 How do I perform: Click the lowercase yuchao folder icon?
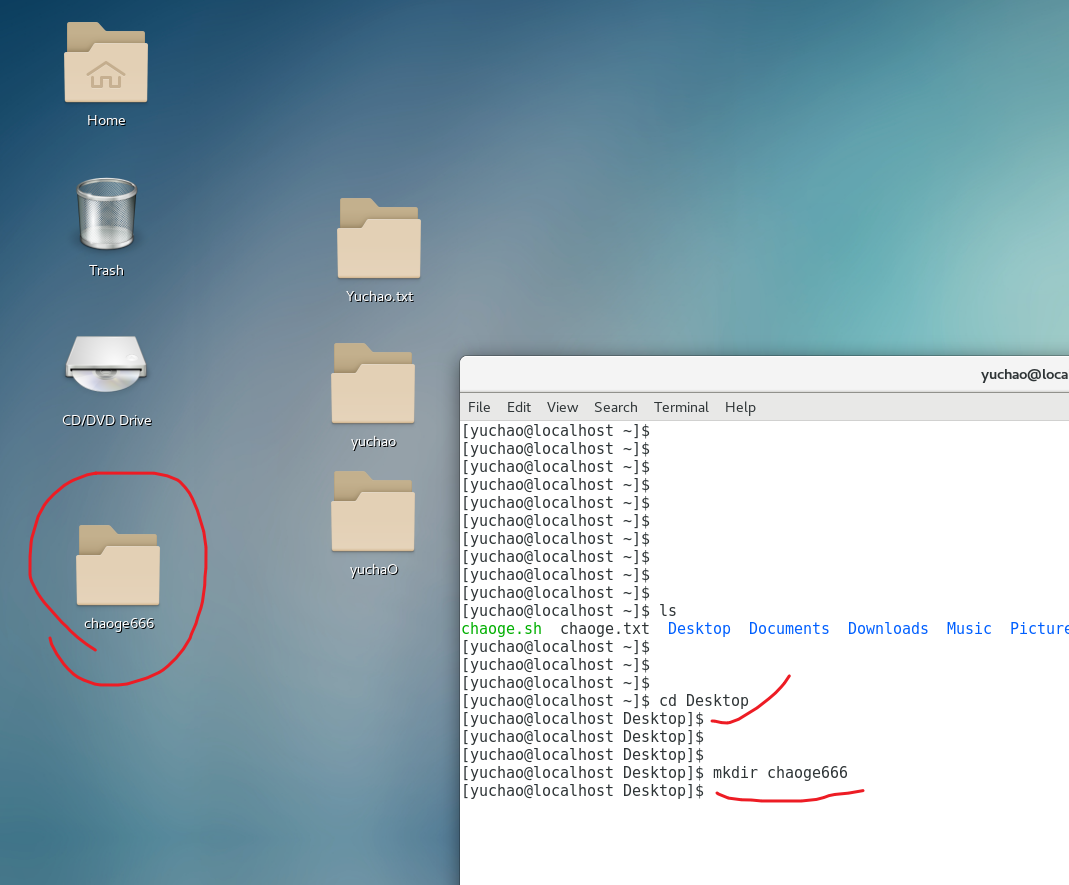tap(373, 385)
